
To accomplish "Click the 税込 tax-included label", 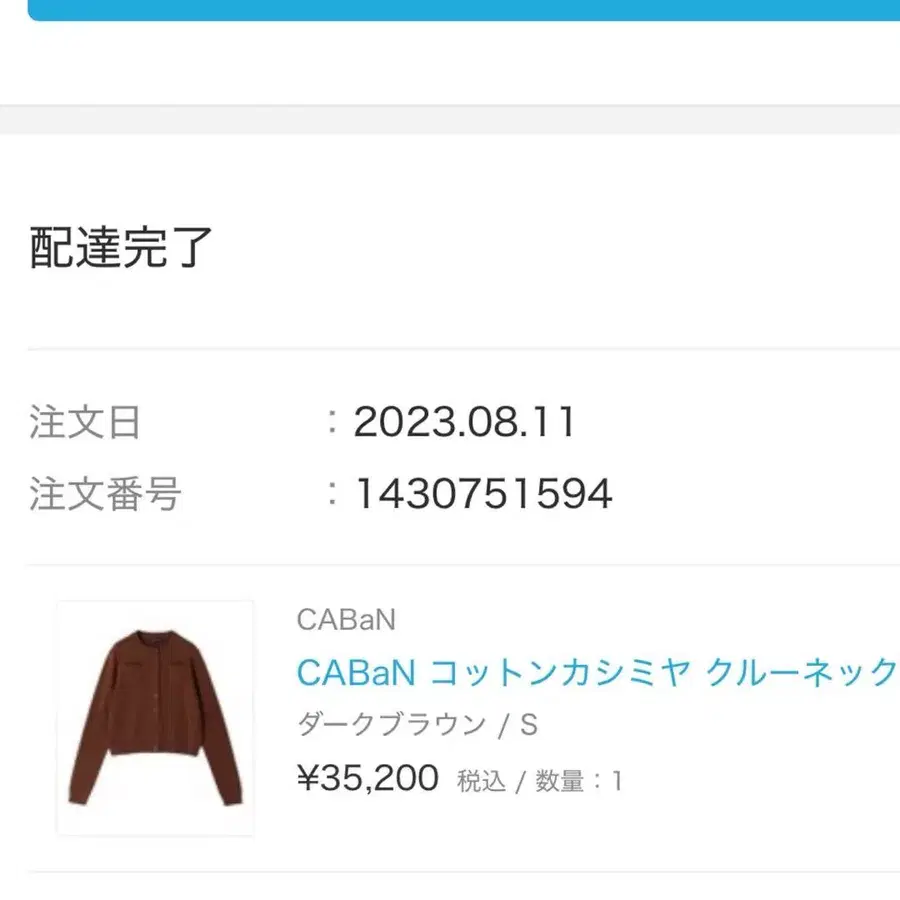I will point(481,781).
